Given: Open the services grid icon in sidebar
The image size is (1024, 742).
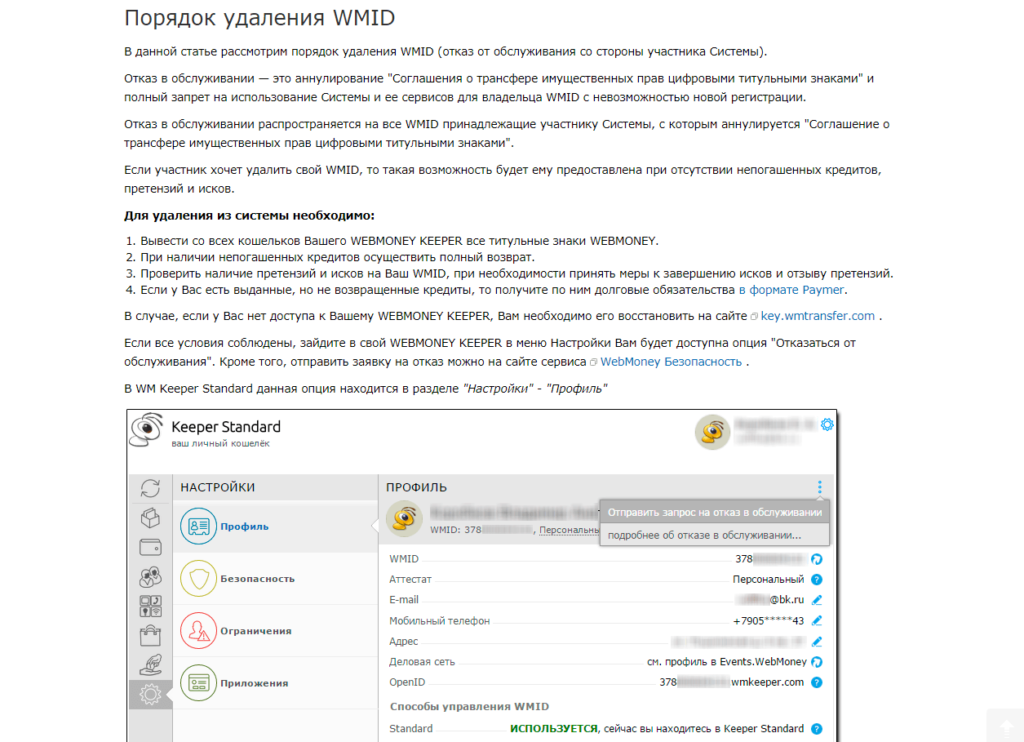Looking at the screenshot, I should tap(150, 606).
